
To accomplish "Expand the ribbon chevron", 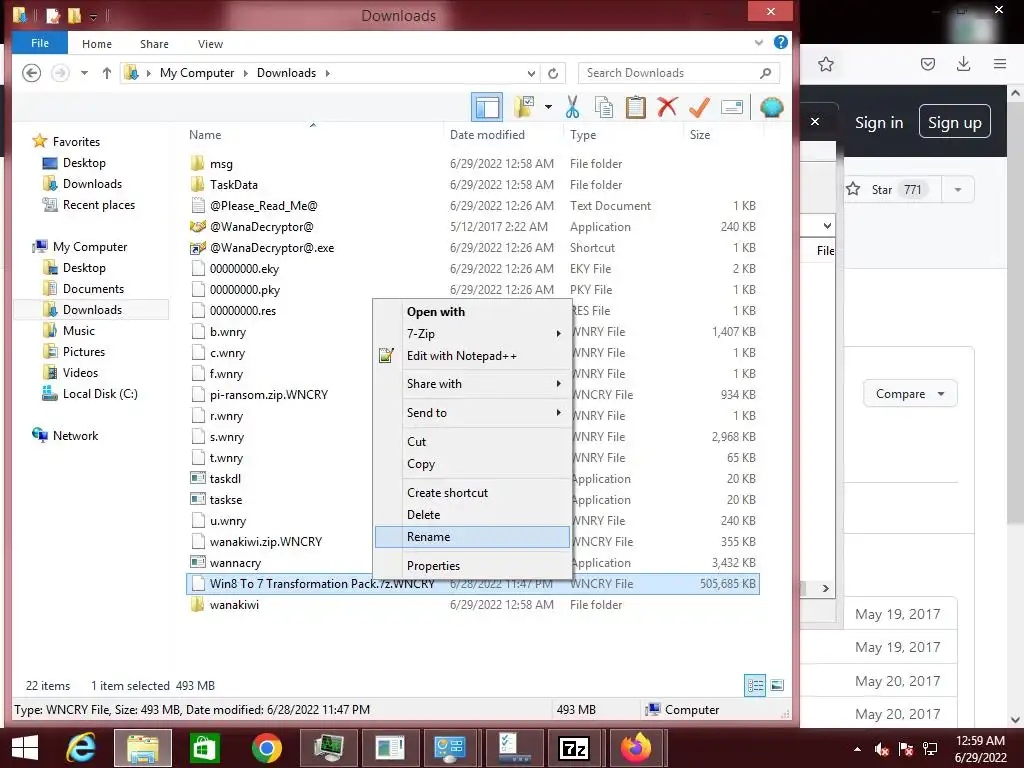I will (759, 43).
